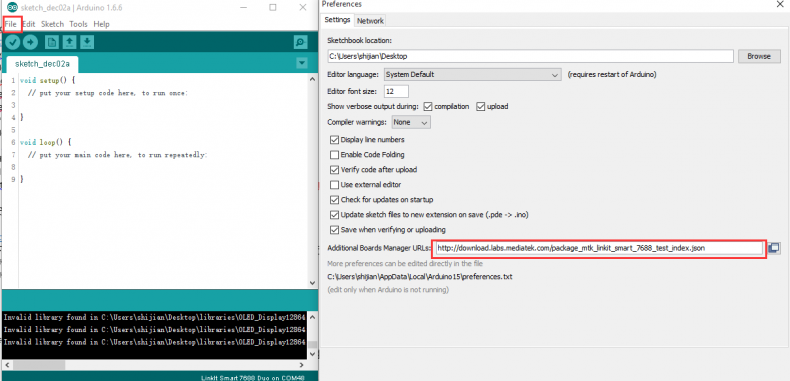Open the tab options dropdown arrow
Image resolution: width=790 pixels, height=381 pixels.
click(x=302, y=63)
